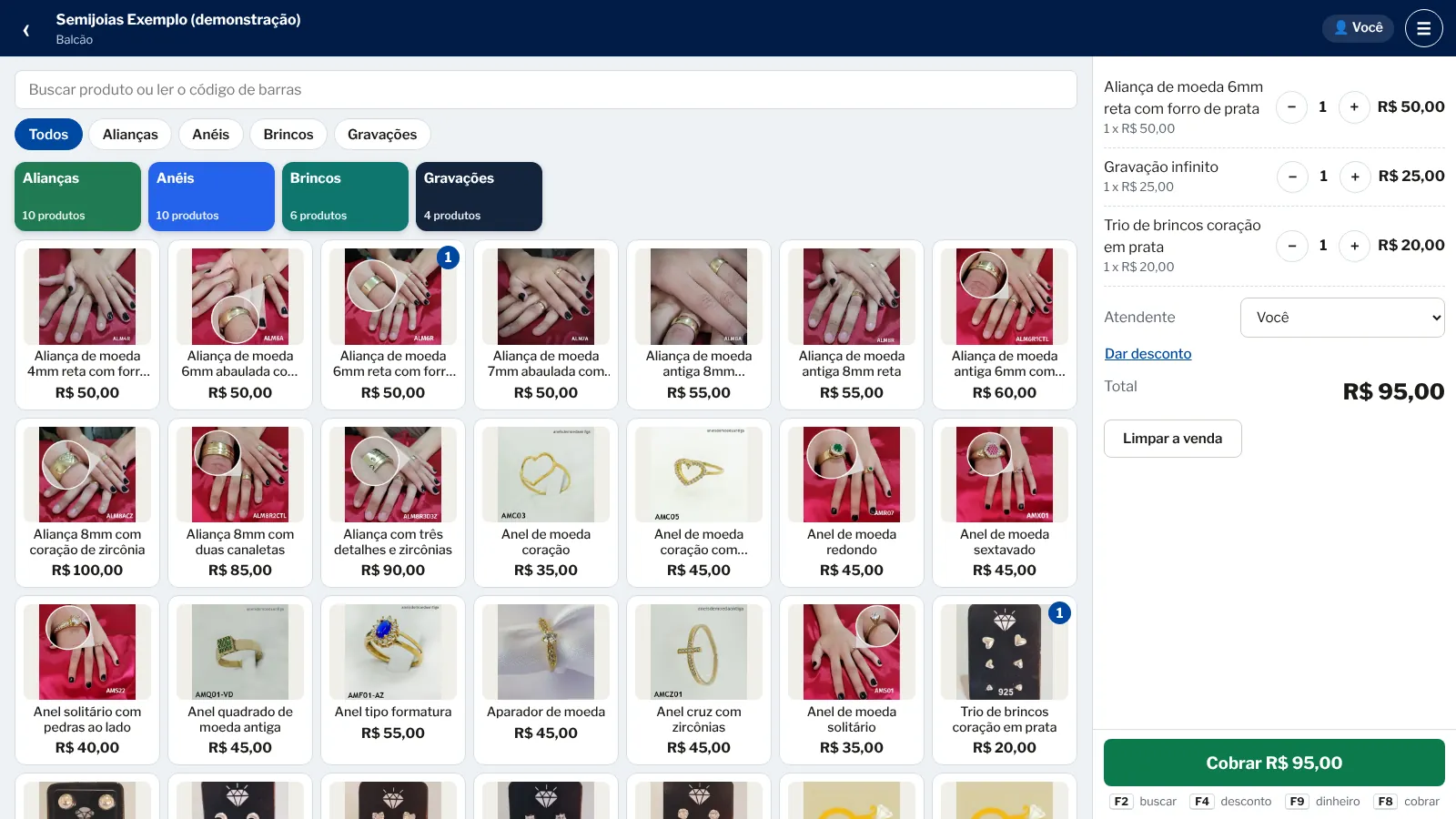
Task: Add Anel solitário com pedras ao lado
Action: [87, 680]
